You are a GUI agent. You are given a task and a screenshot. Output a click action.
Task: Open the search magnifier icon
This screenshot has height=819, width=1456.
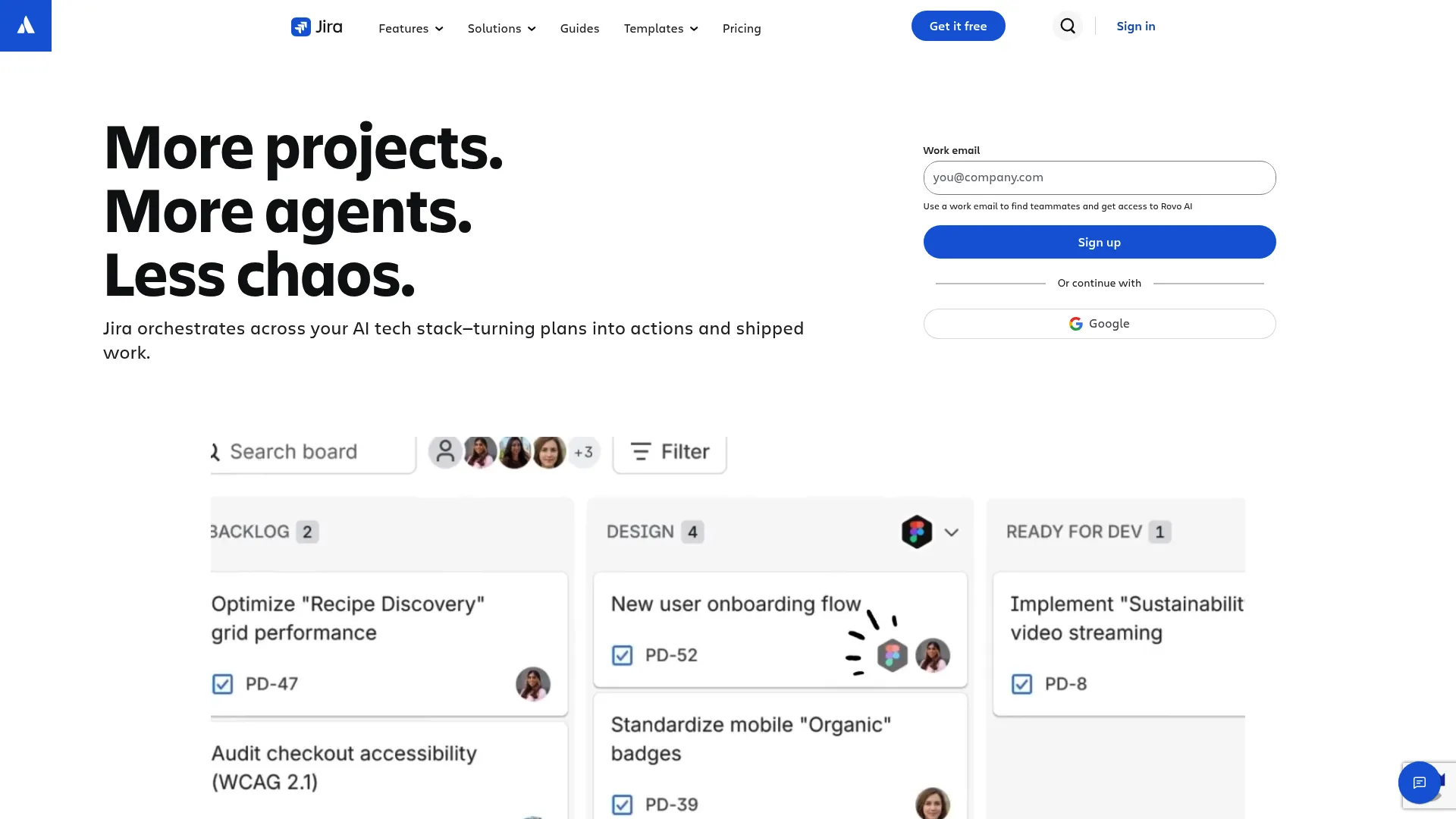1068,26
